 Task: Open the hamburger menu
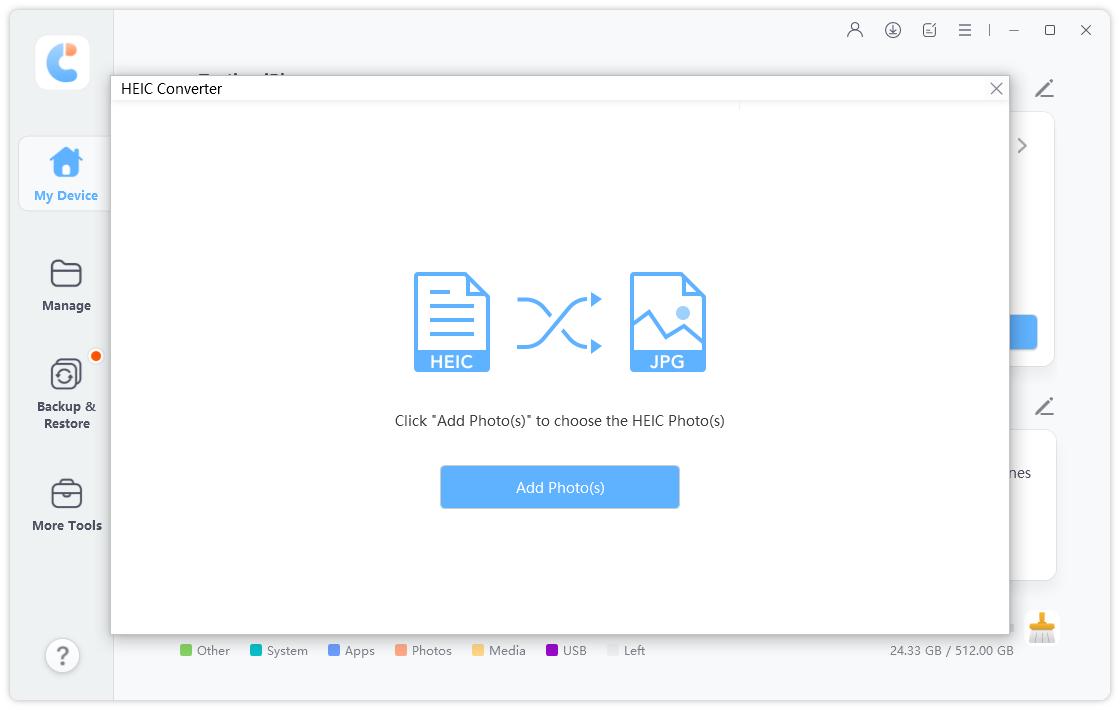pyautogui.click(x=965, y=30)
